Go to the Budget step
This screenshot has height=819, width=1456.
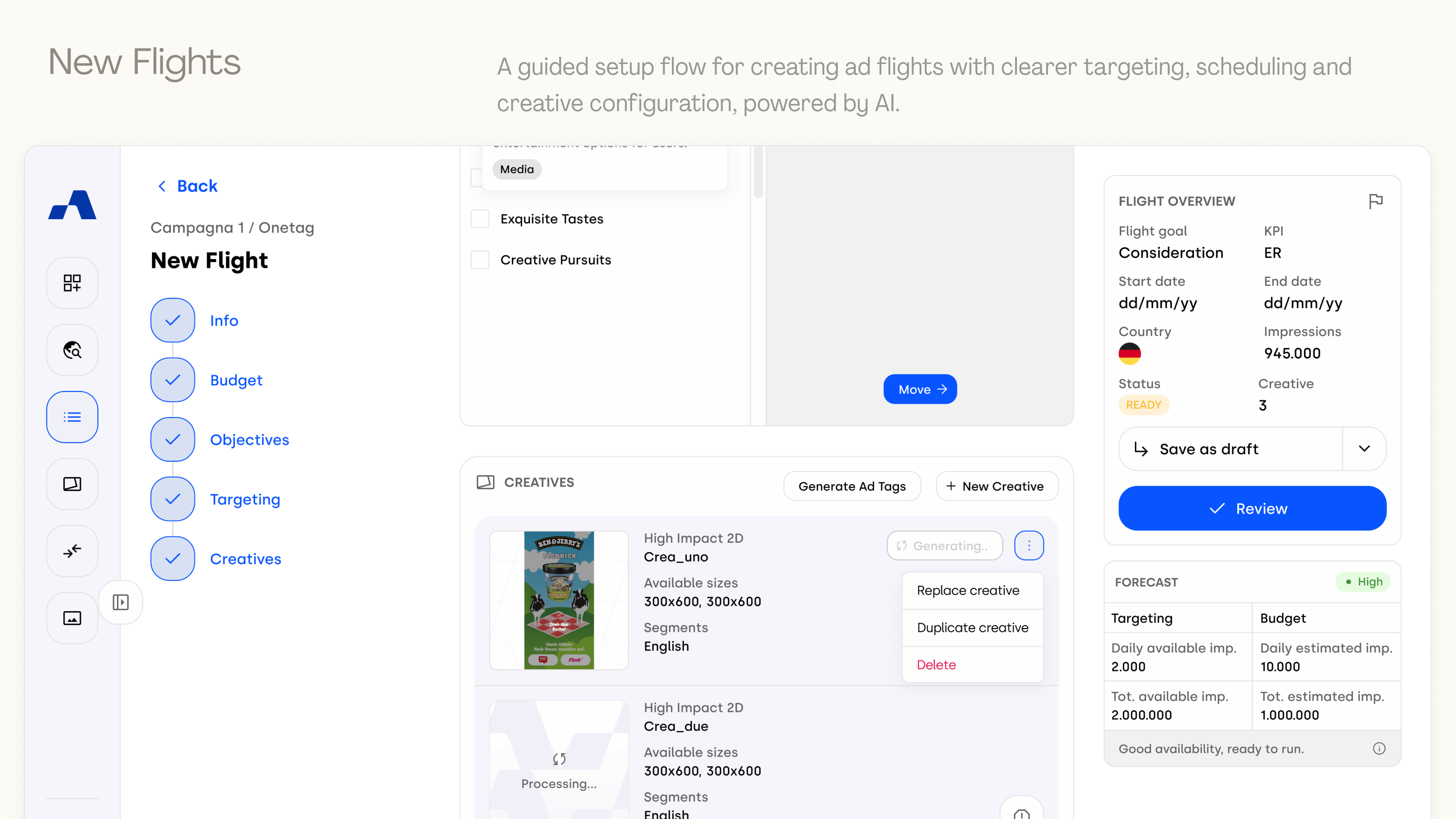(236, 380)
